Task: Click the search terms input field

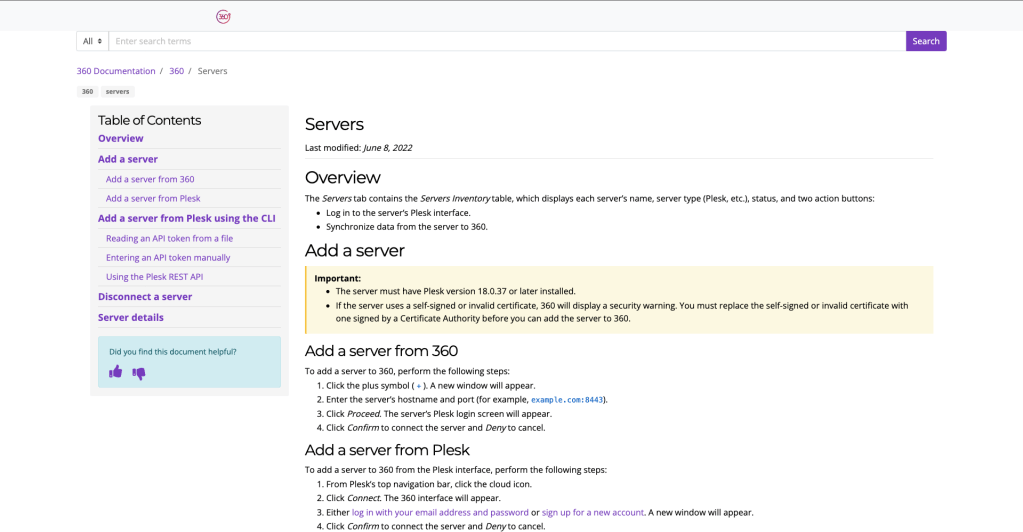Action: 506,41
